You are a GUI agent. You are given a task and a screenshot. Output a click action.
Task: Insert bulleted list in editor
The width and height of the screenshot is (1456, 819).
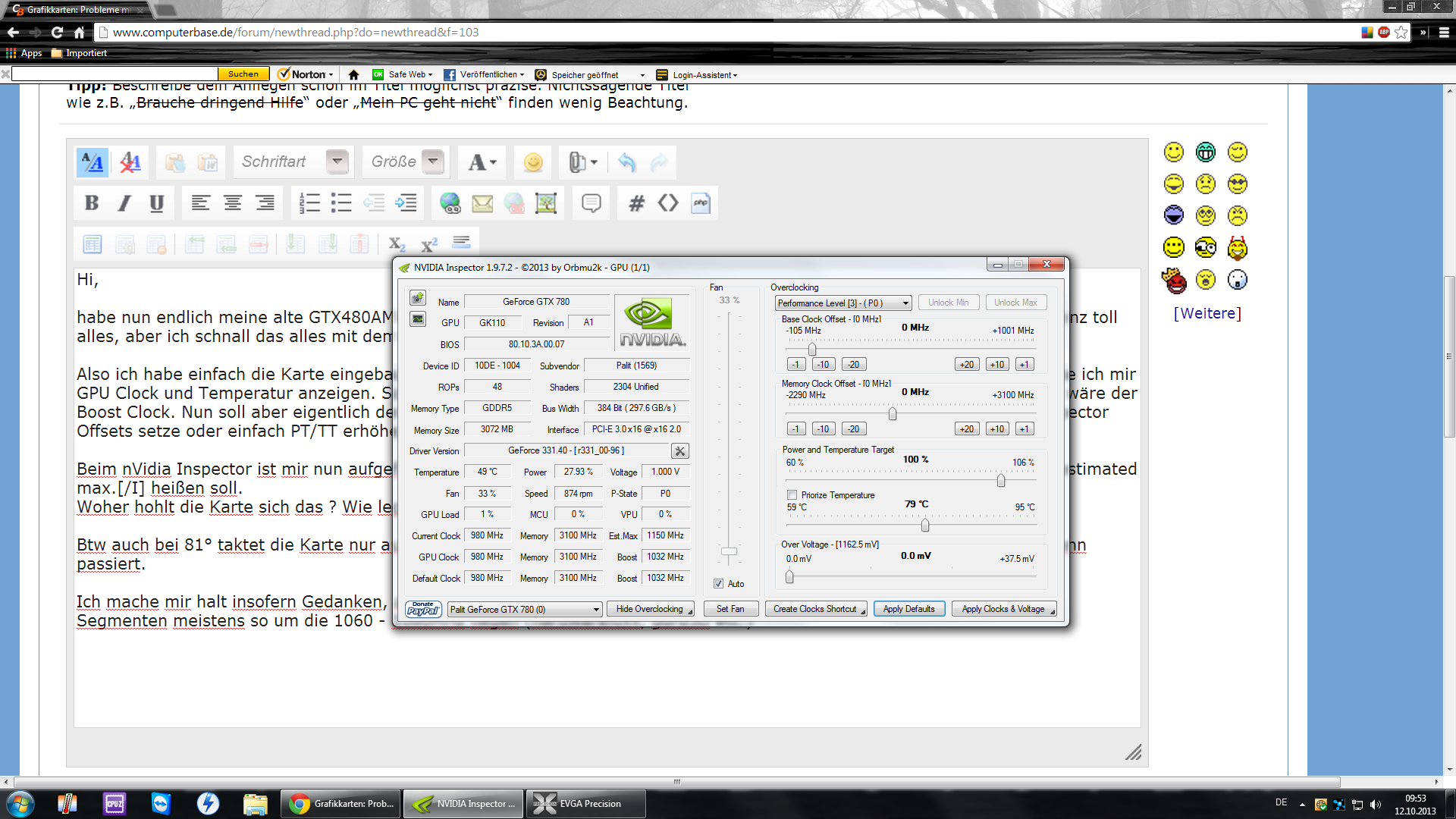click(341, 202)
